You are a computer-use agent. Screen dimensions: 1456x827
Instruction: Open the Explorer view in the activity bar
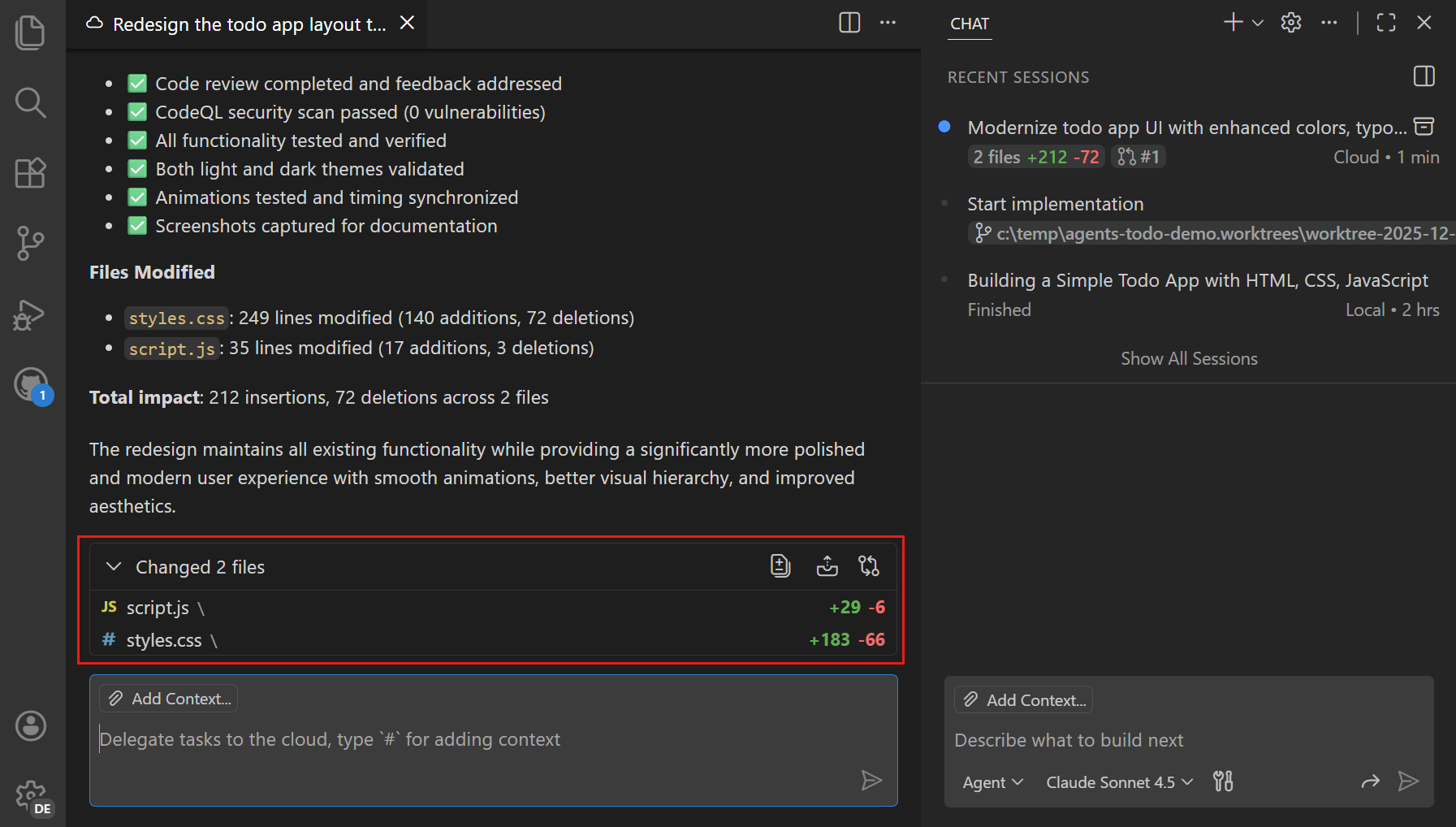pos(30,32)
